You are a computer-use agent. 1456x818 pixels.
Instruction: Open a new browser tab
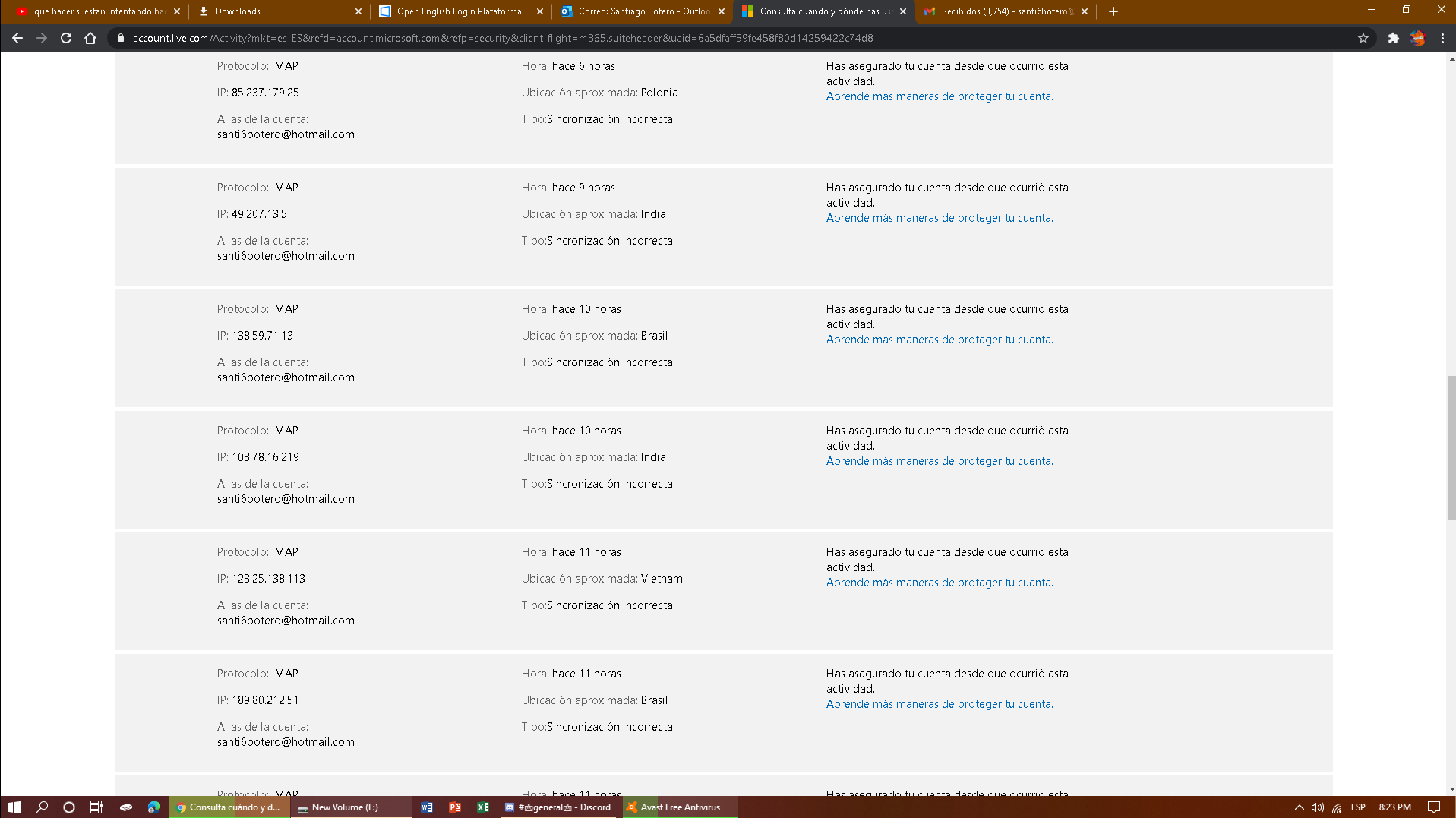point(1113,11)
